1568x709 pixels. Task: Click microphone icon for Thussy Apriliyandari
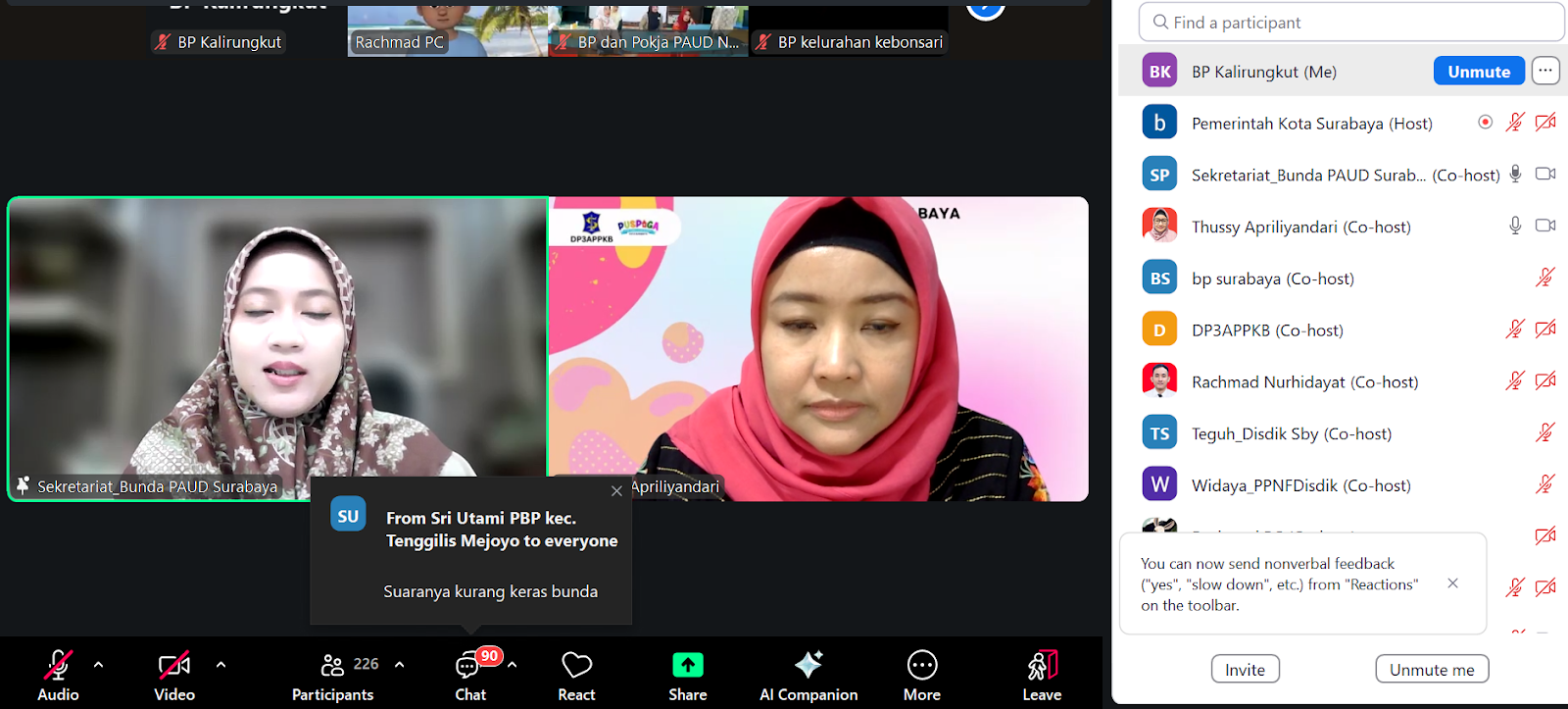(x=1515, y=227)
